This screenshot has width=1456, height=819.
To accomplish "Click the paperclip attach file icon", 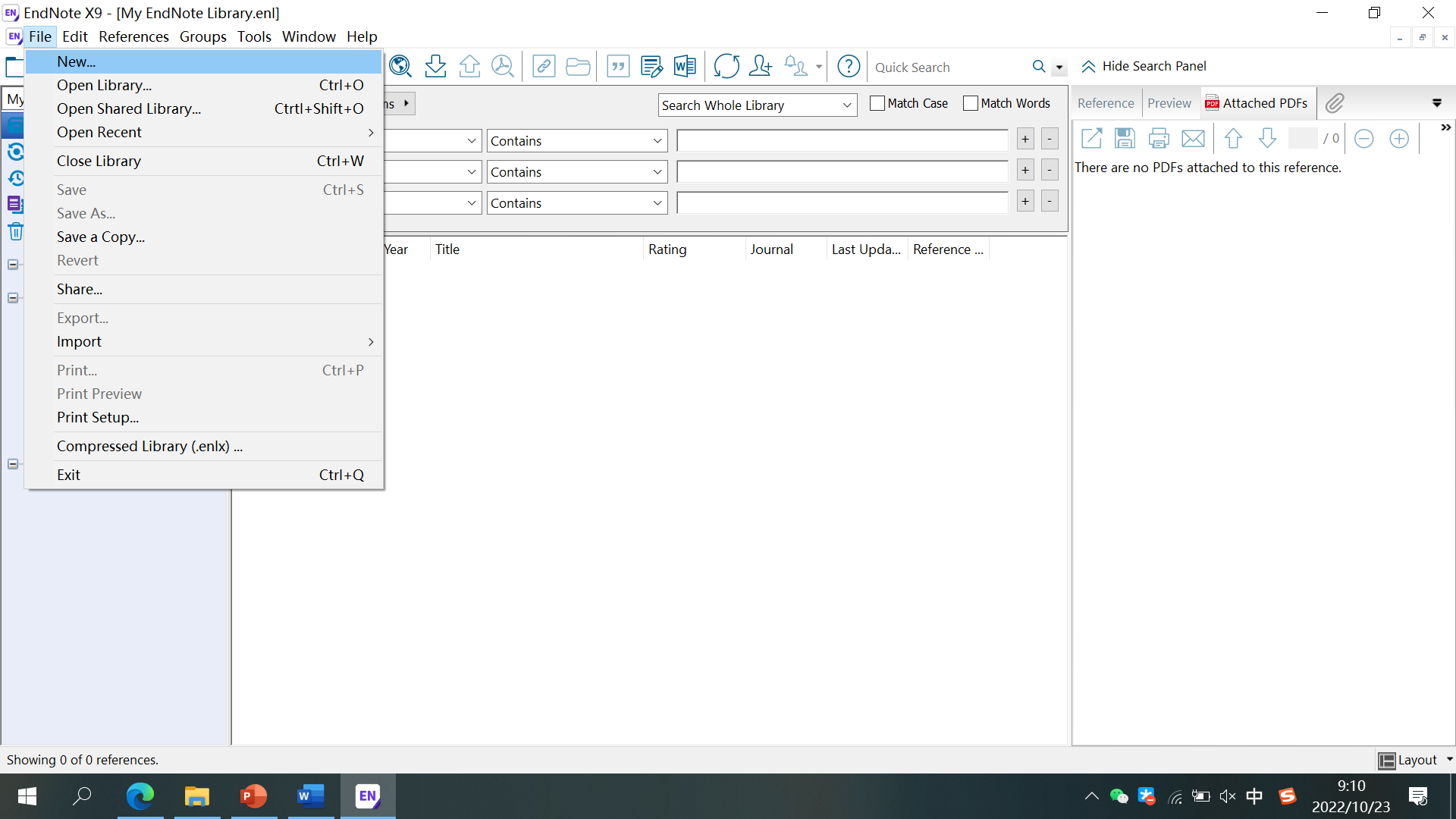I will 1335,103.
